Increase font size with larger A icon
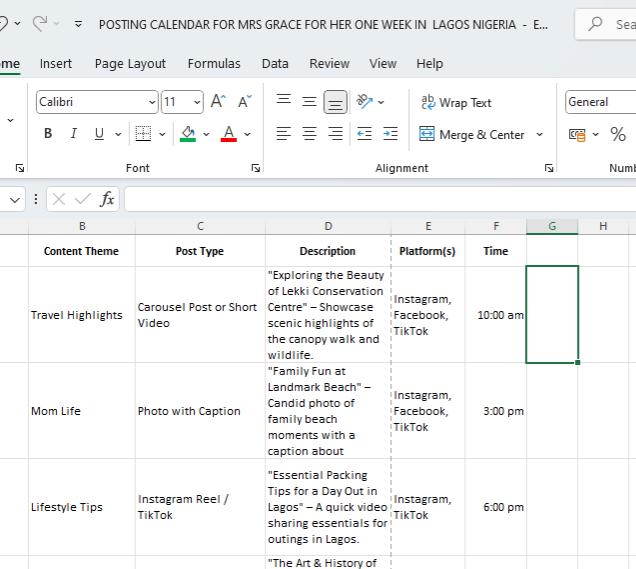 pyautogui.click(x=218, y=101)
